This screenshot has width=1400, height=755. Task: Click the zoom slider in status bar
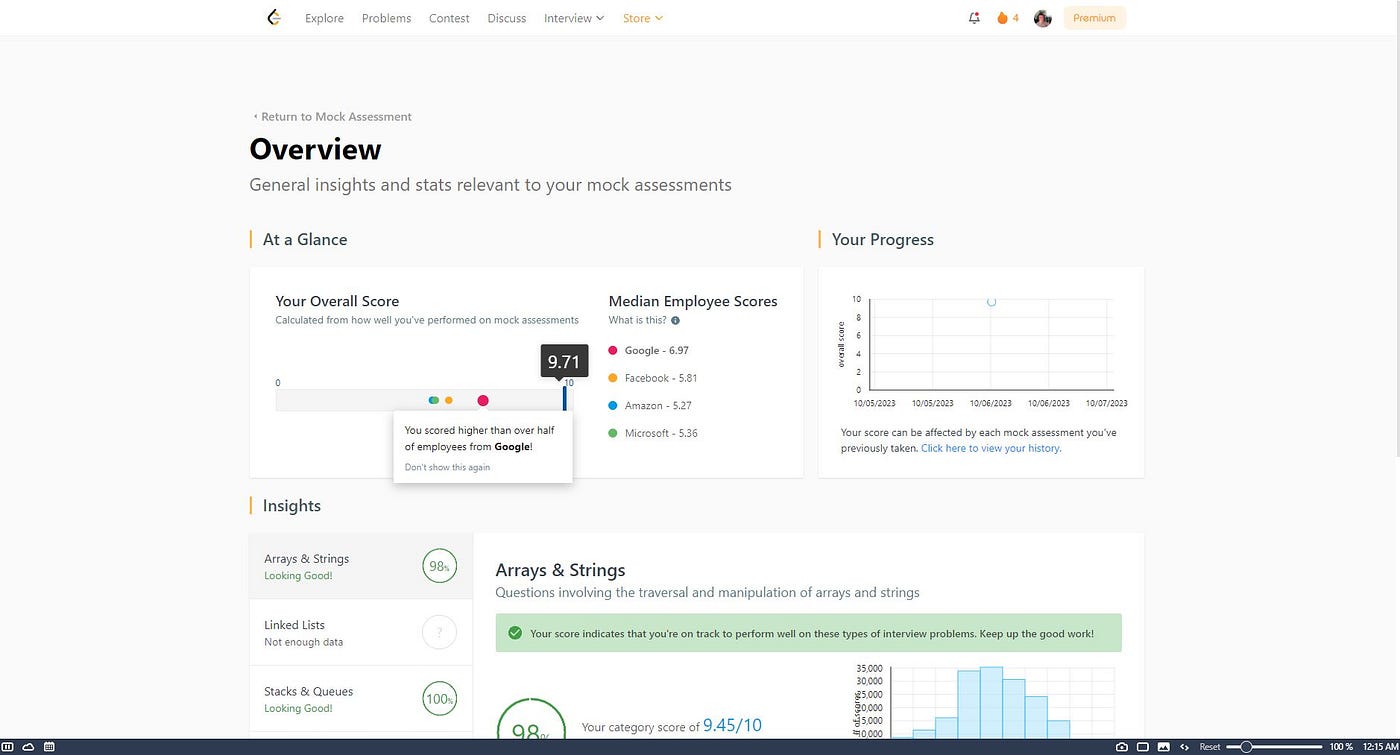[1274, 747]
